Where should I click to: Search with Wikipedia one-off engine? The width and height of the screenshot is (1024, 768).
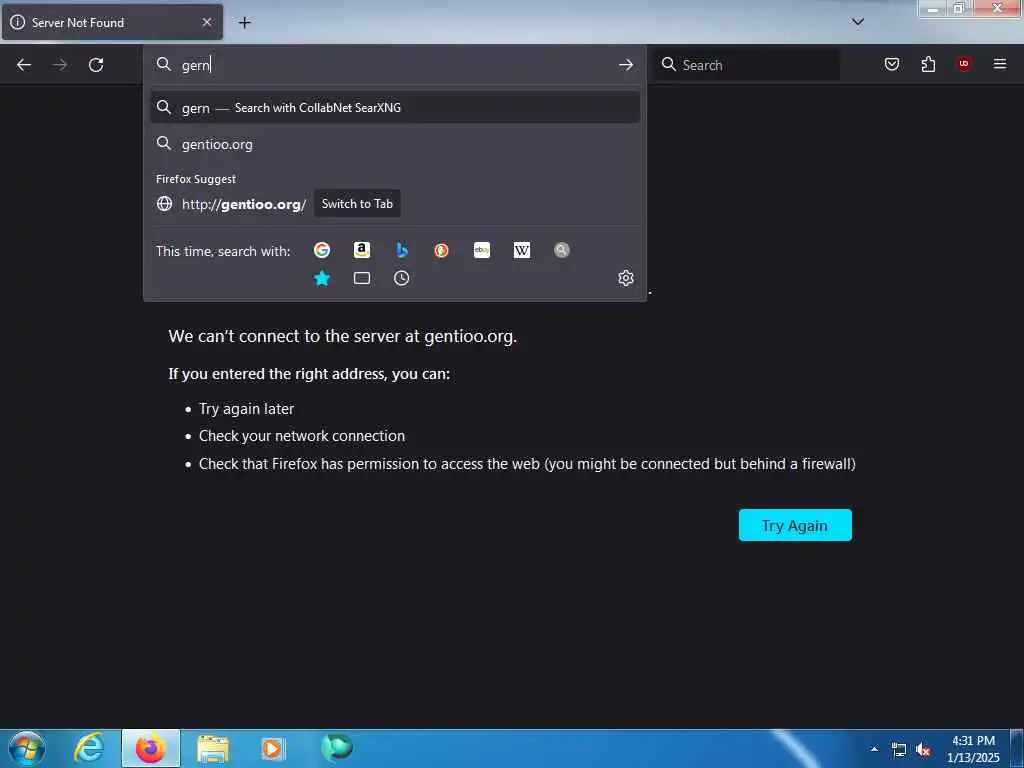pyautogui.click(x=522, y=250)
